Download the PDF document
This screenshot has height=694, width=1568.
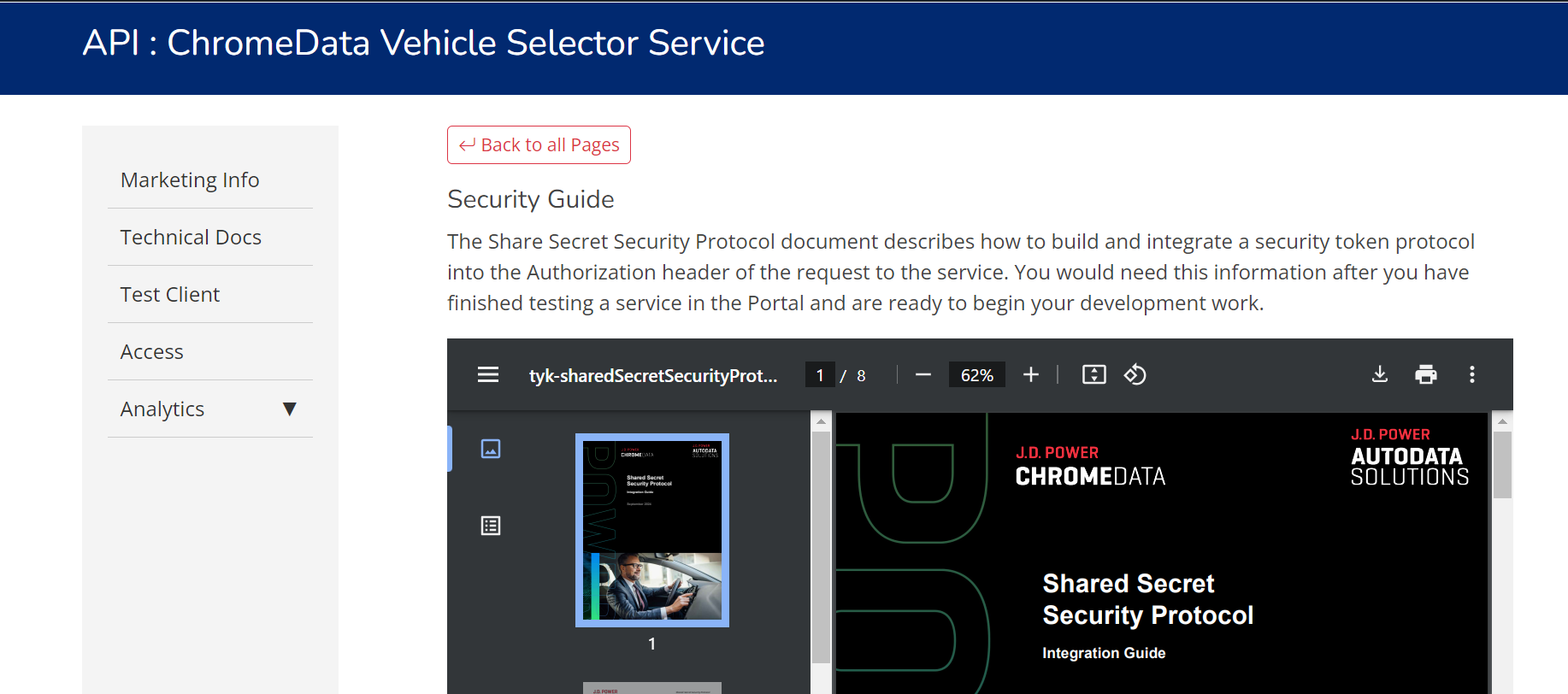point(1380,374)
